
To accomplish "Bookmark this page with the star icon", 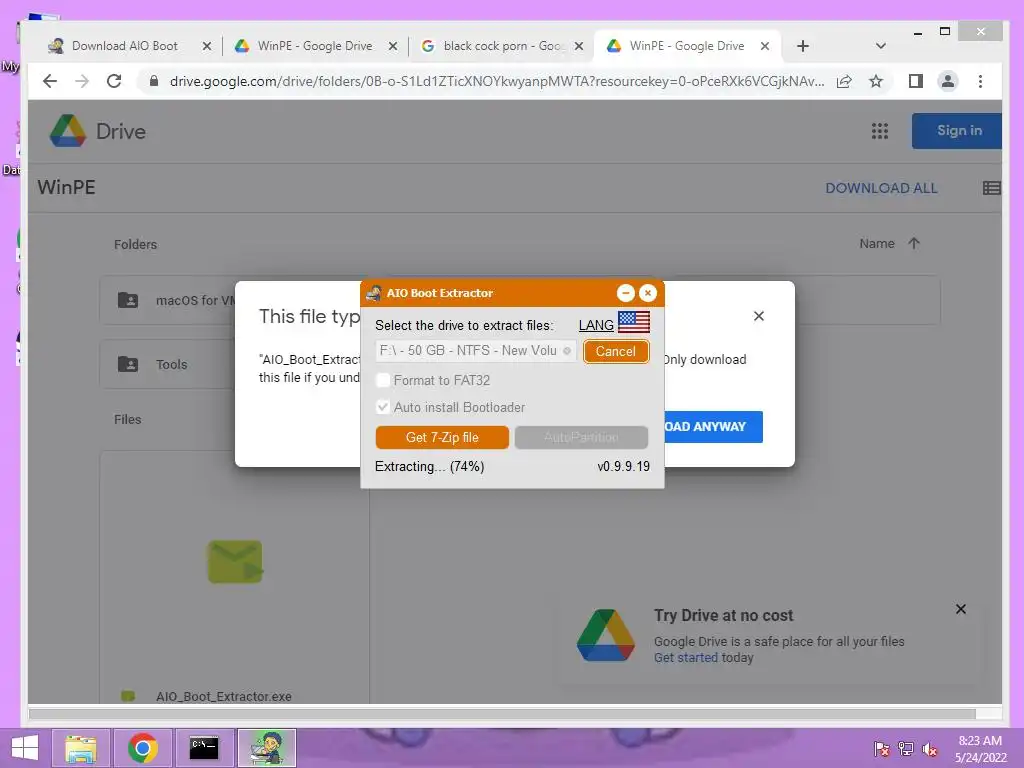I will (876, 82).
